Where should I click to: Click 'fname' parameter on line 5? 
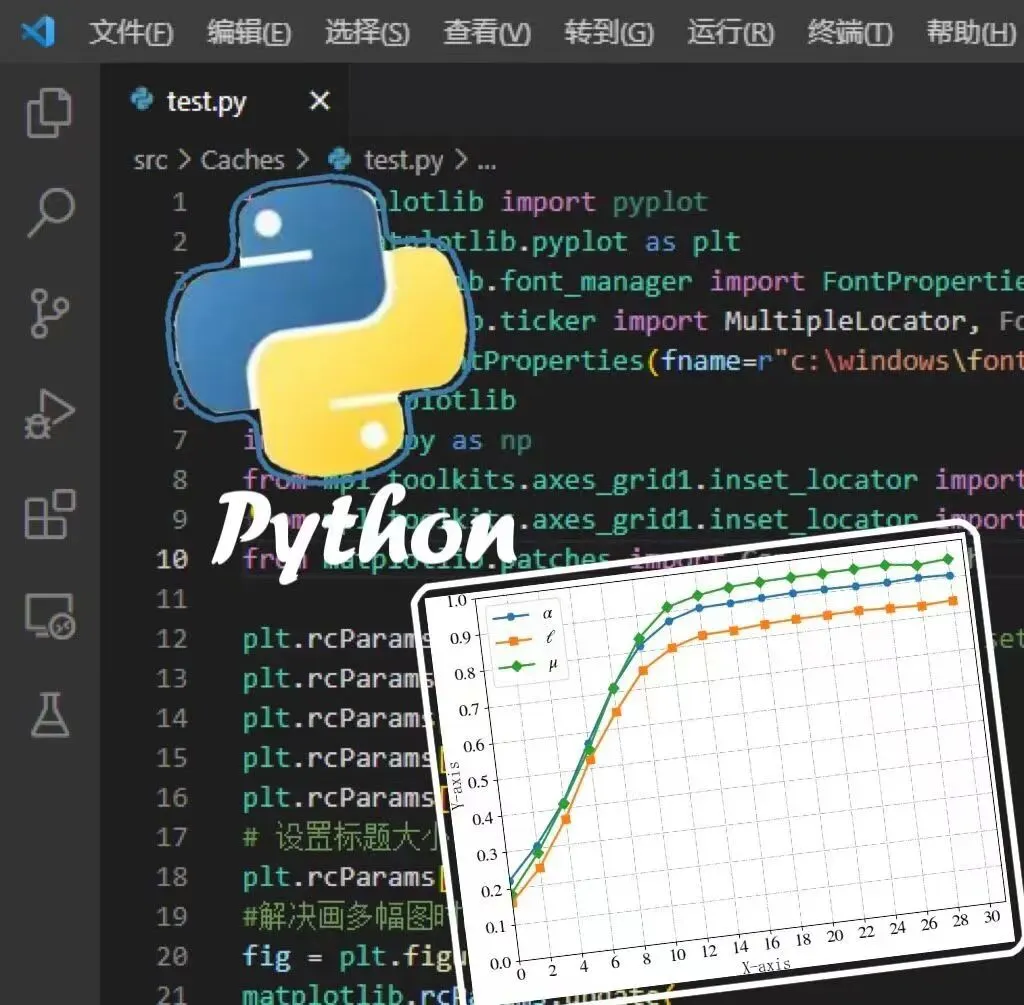point(699,360)
